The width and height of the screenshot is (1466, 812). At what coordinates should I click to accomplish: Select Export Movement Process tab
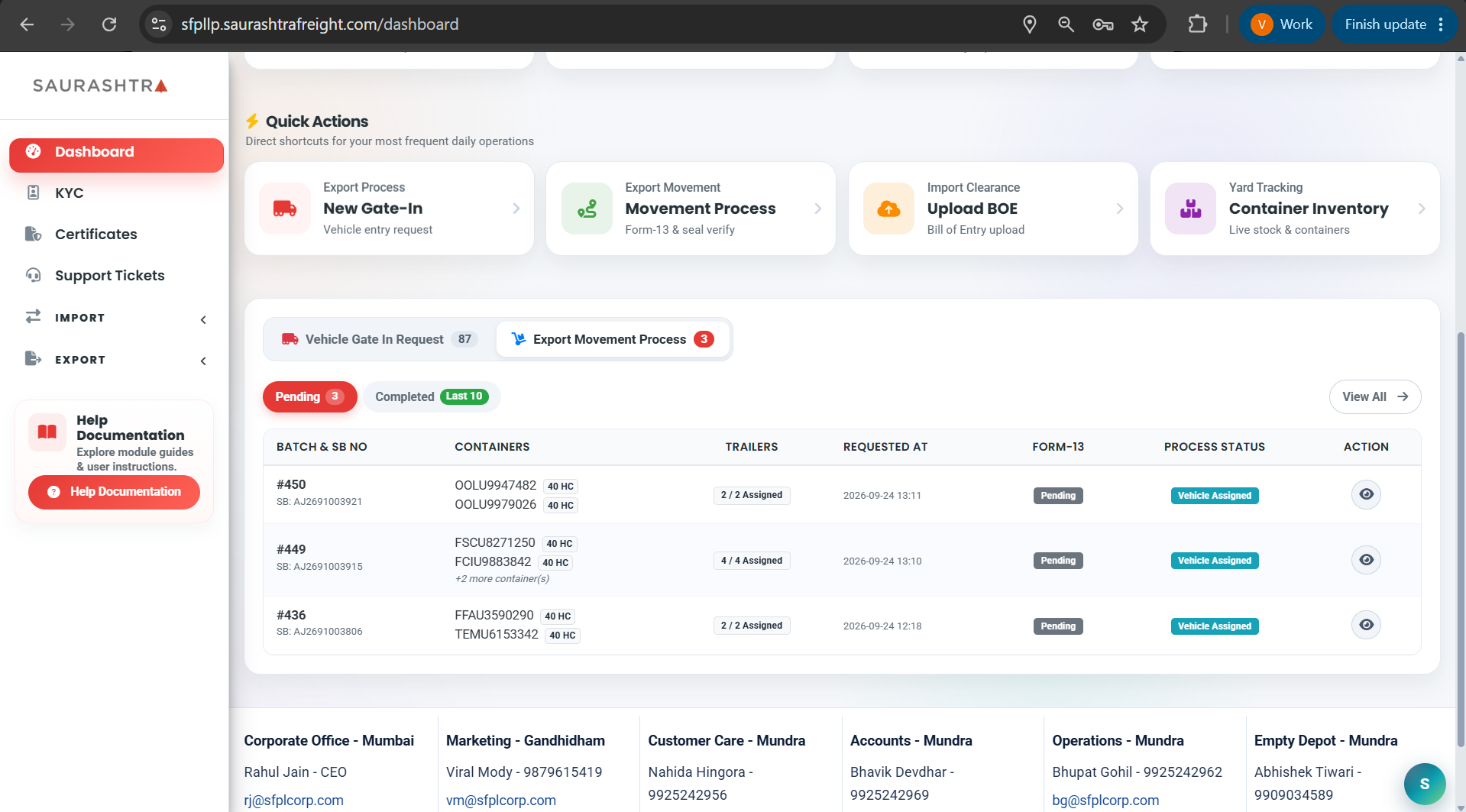pos(613,339)
